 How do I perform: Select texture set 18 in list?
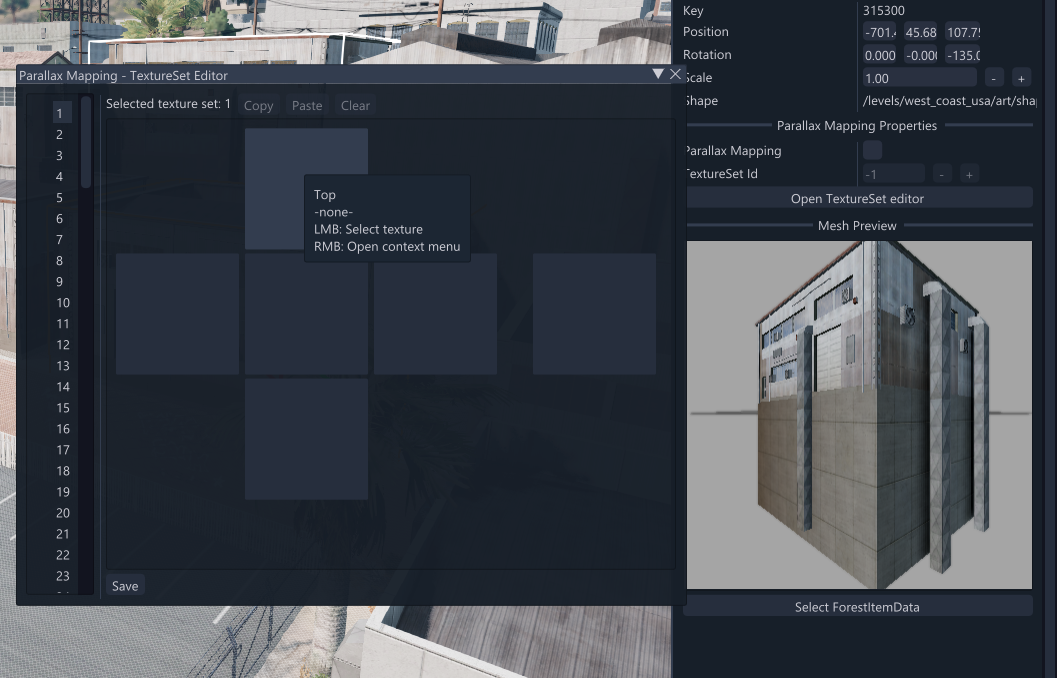tap(62, 470)
